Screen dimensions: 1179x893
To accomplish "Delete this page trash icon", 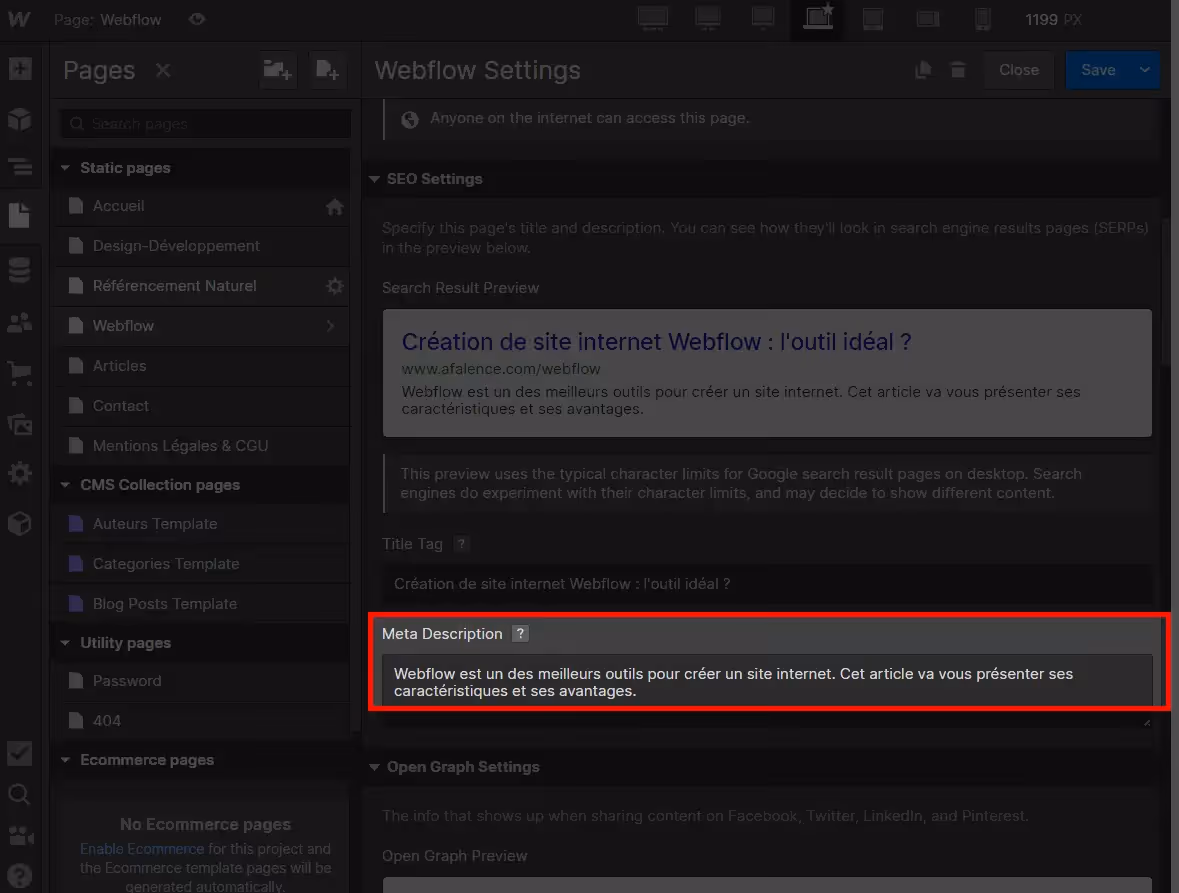I will point(958,70).
